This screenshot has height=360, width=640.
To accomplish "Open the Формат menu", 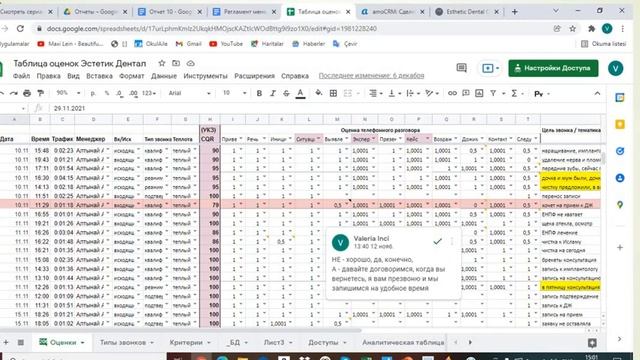I will coord(131,76).
